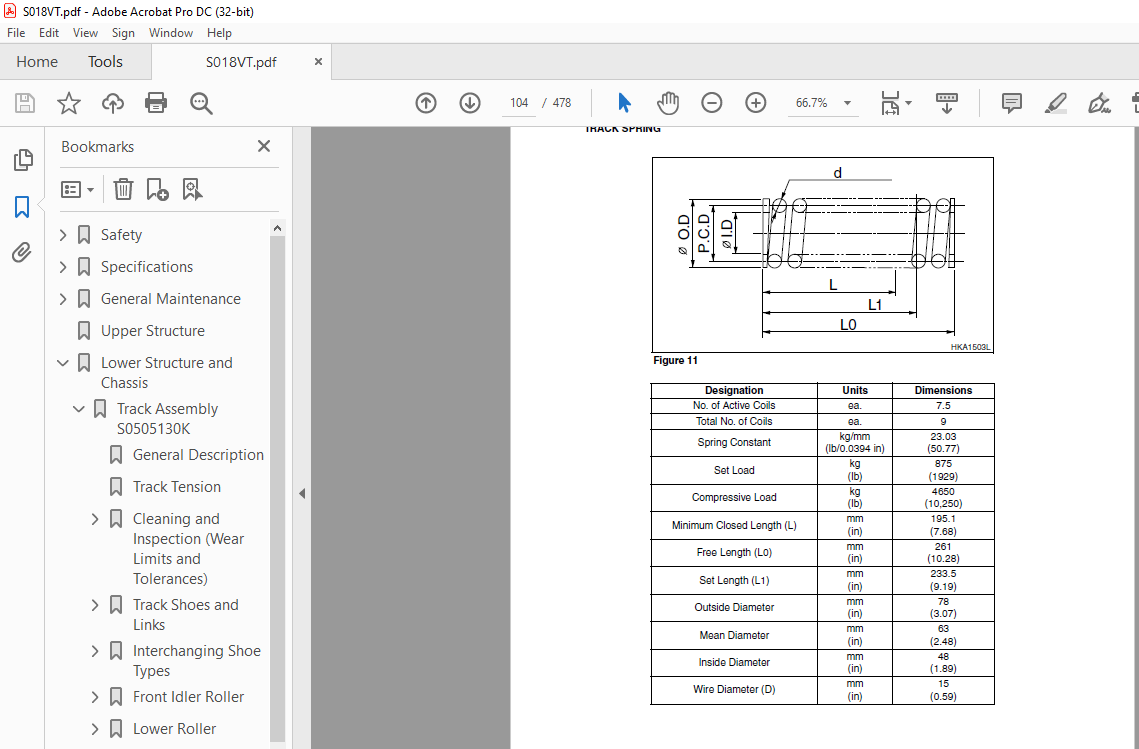Expand Interchanging Shoe Types bookmark
This screenshot has height=749, width=1139.
point(95,651)
